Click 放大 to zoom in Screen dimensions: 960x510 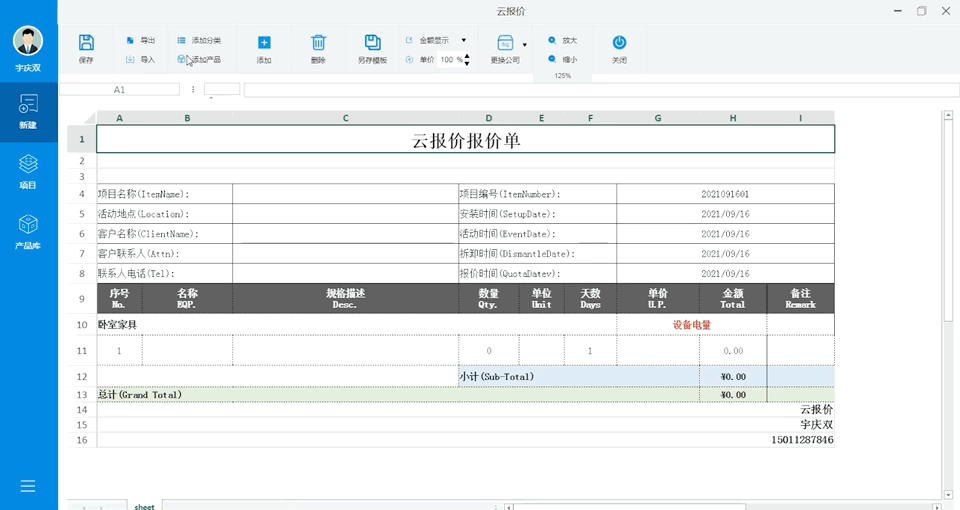(x=563, y=40)
